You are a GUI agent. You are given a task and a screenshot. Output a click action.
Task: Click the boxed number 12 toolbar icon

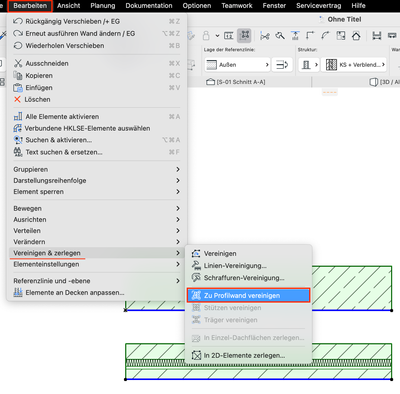tap(229, 36)
